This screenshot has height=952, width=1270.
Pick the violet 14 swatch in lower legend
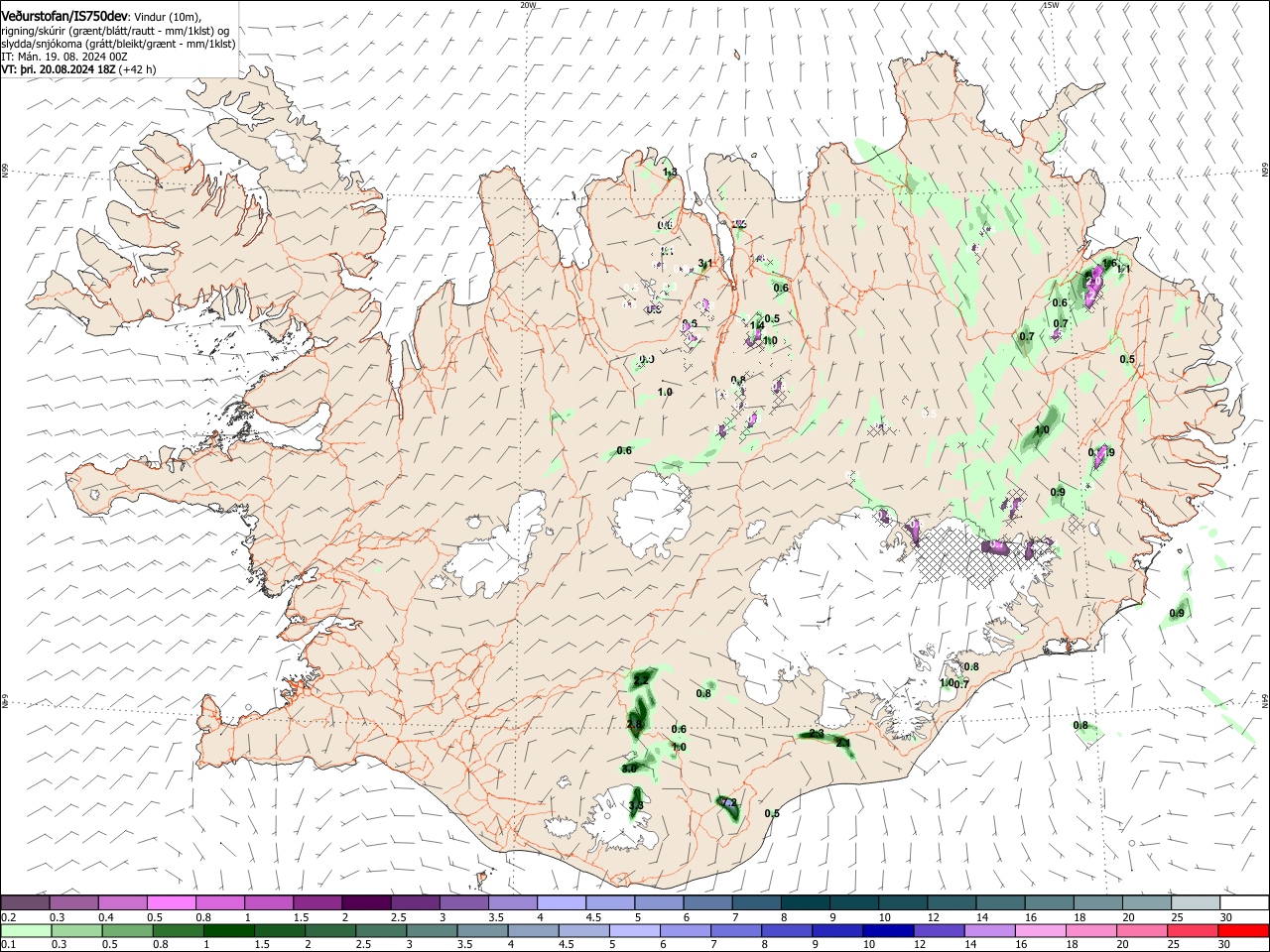click(990, 930)
